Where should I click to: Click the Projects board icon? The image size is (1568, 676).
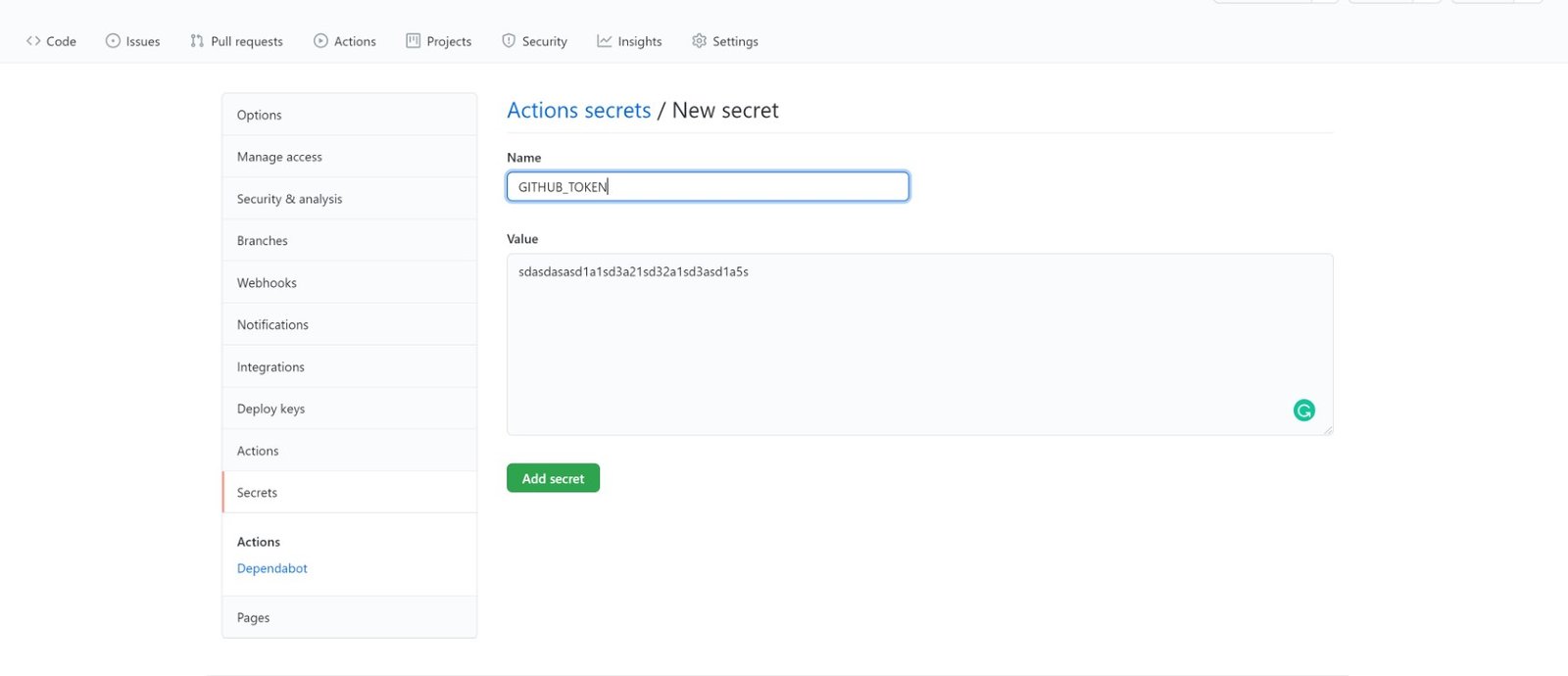click(413, 41)
